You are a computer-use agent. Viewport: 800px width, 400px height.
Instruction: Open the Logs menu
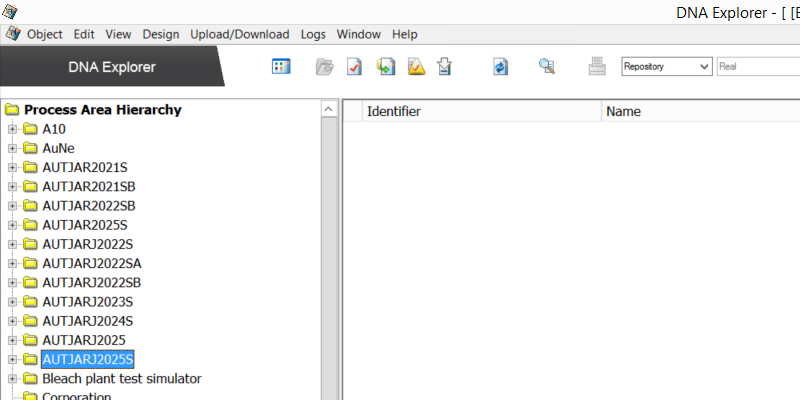pyautogui.click(x=313, y=34)
